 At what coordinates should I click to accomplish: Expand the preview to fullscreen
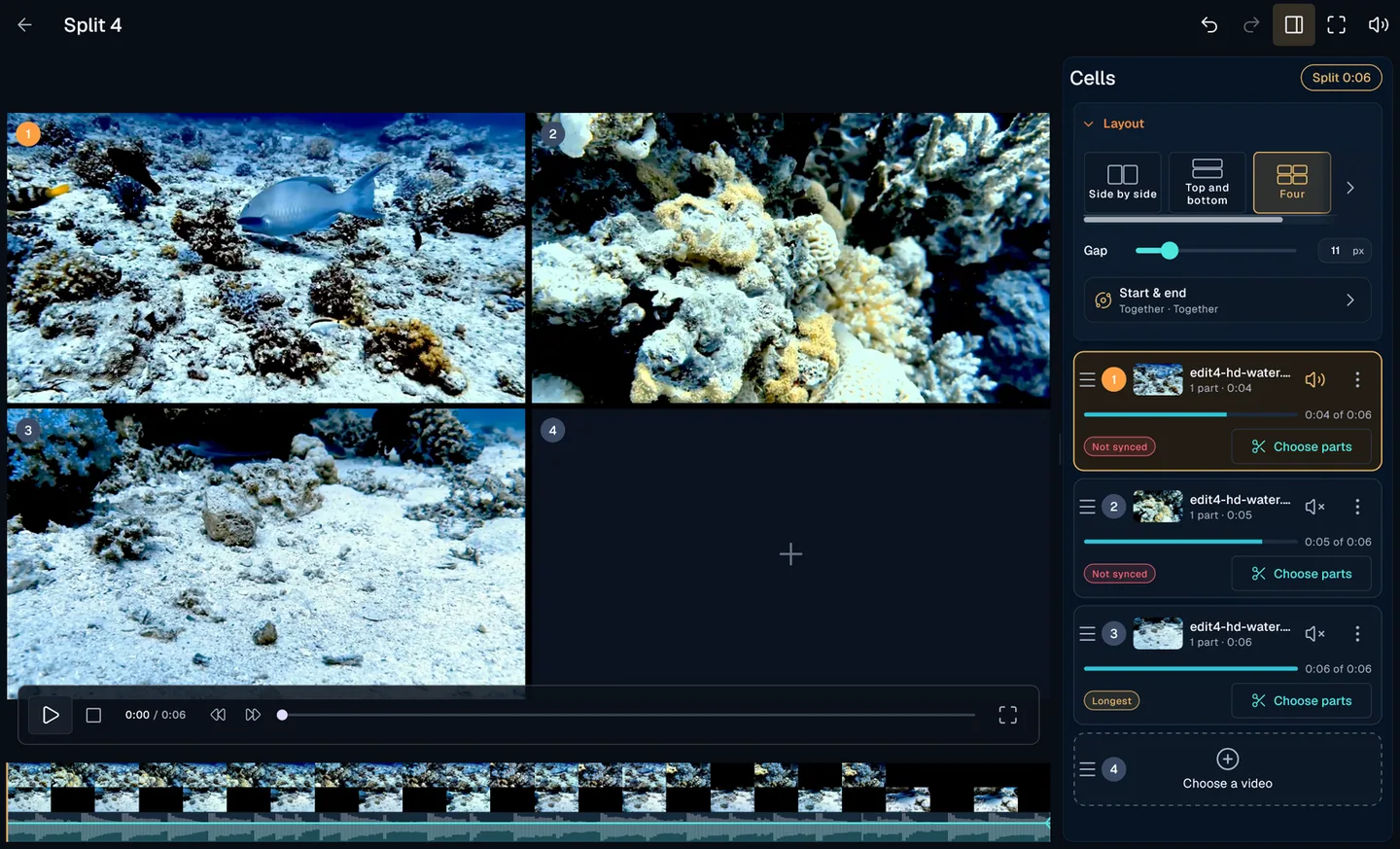1008,716
